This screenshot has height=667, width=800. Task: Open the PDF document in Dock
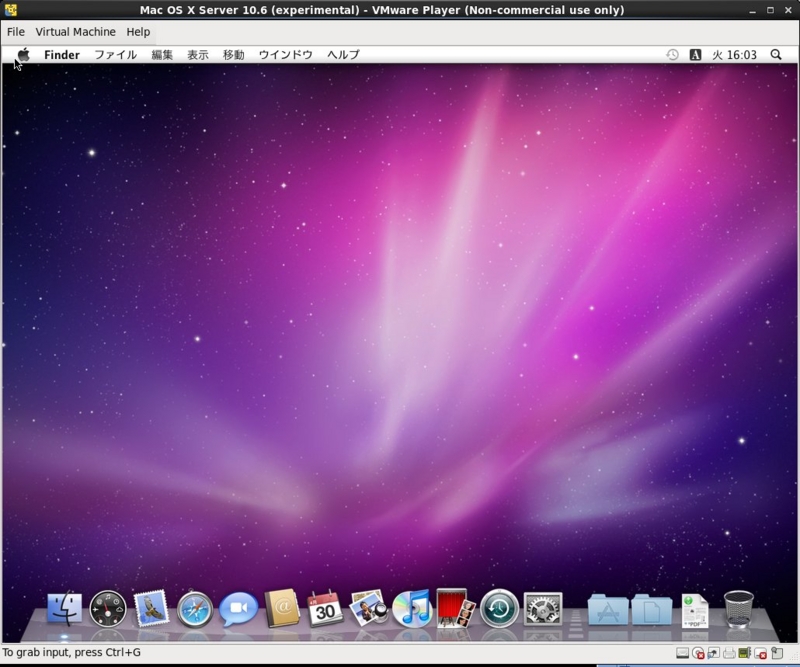(695, 611)
